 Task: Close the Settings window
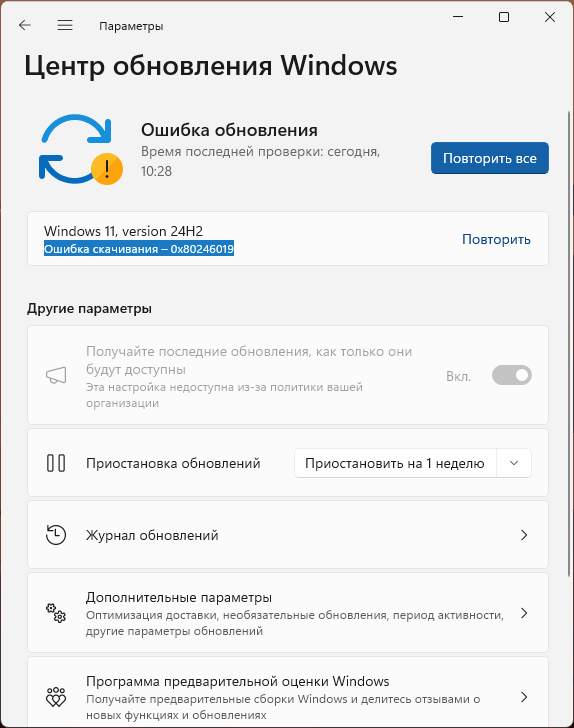pos(550,17)
